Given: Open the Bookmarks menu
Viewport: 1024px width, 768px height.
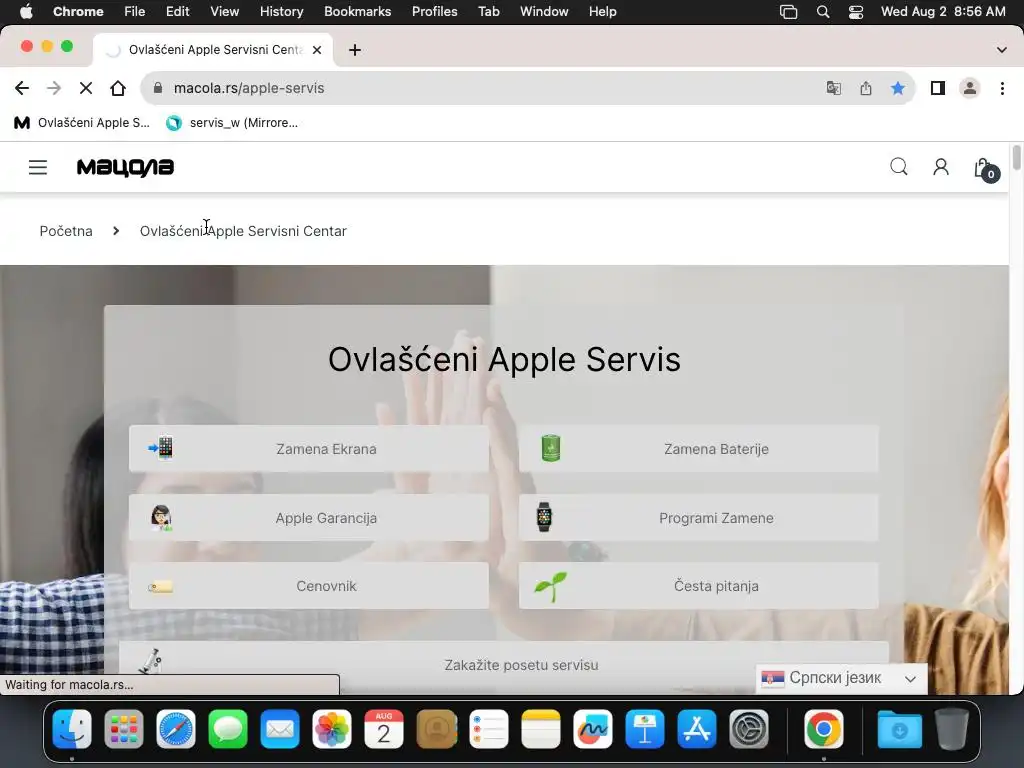Looking at the screenshot, I should point(357,12).
